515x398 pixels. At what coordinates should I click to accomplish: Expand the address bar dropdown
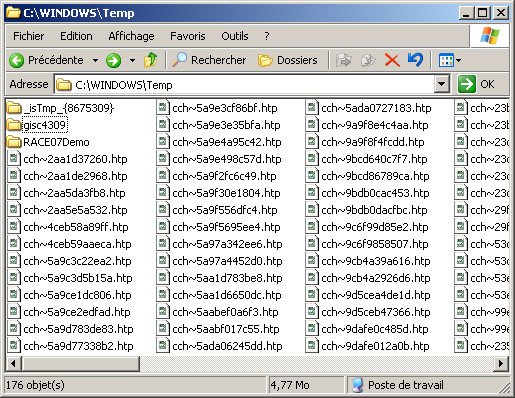pos(442,84)
